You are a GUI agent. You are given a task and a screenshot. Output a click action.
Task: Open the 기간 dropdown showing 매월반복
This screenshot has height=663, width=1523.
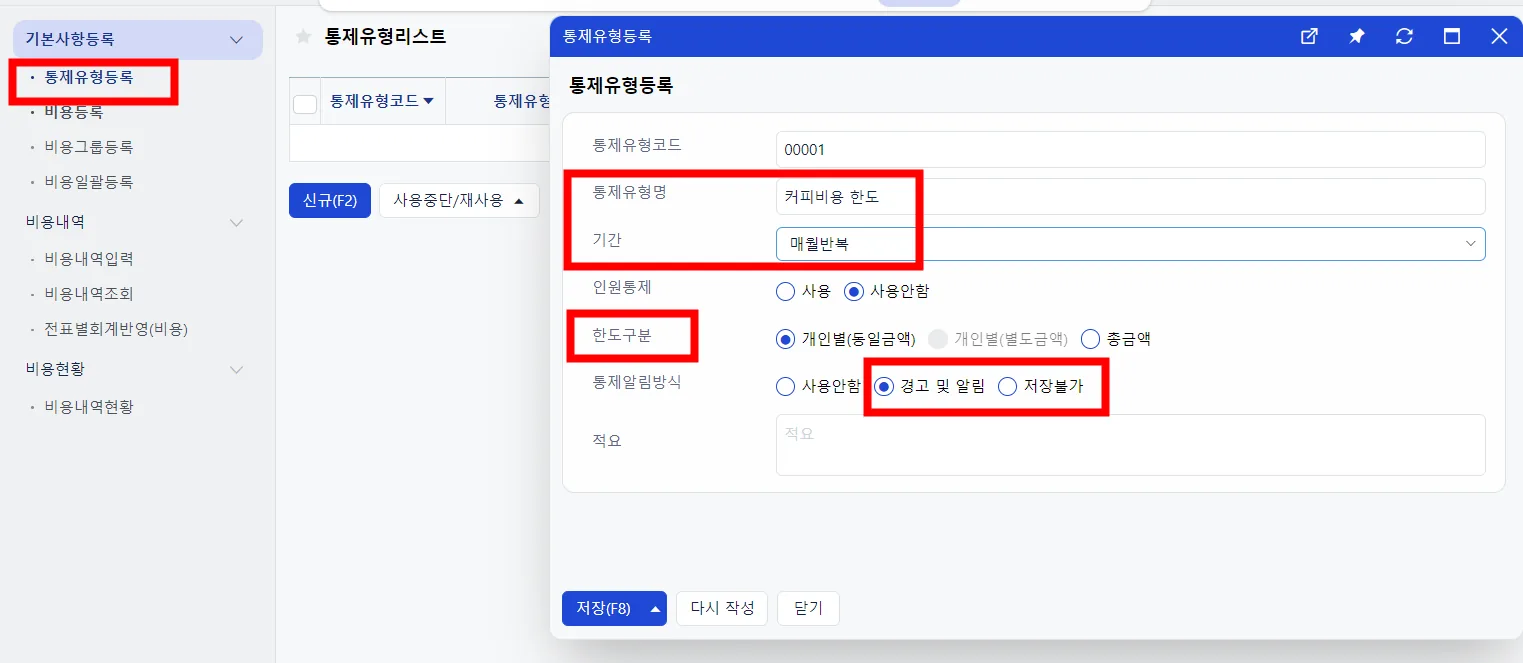coord(1130,244)
